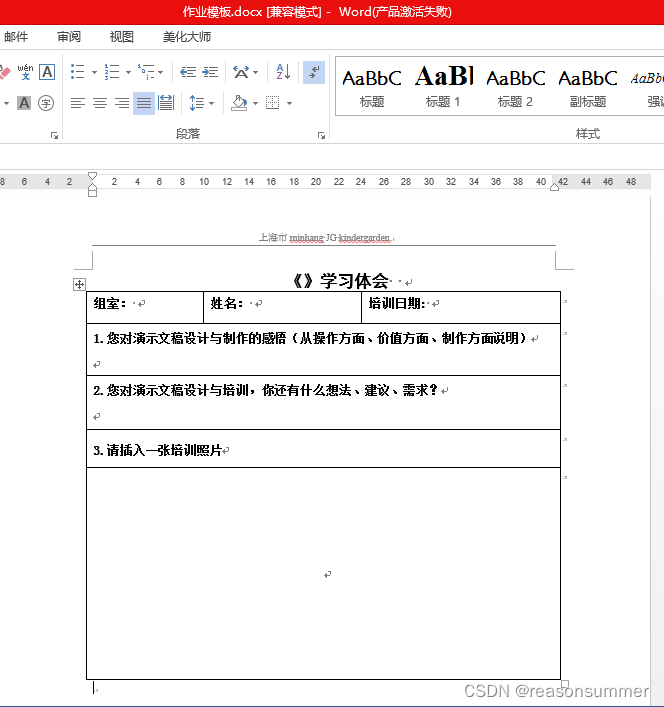The image size is (664, 707).
Task: Click the Phonetic Guide wén icon
Action: click(25, 72)
